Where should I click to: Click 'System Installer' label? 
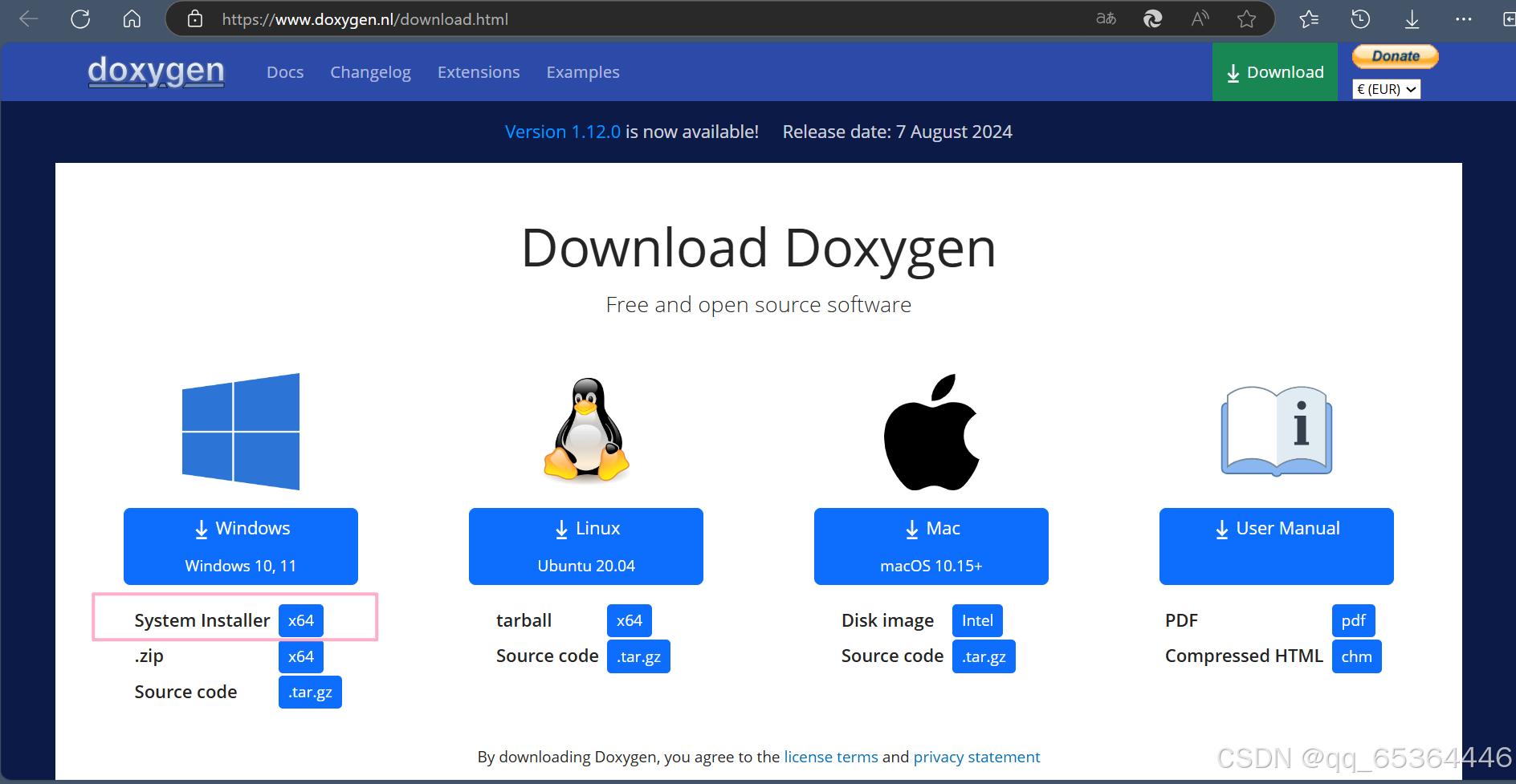(202, 620)
